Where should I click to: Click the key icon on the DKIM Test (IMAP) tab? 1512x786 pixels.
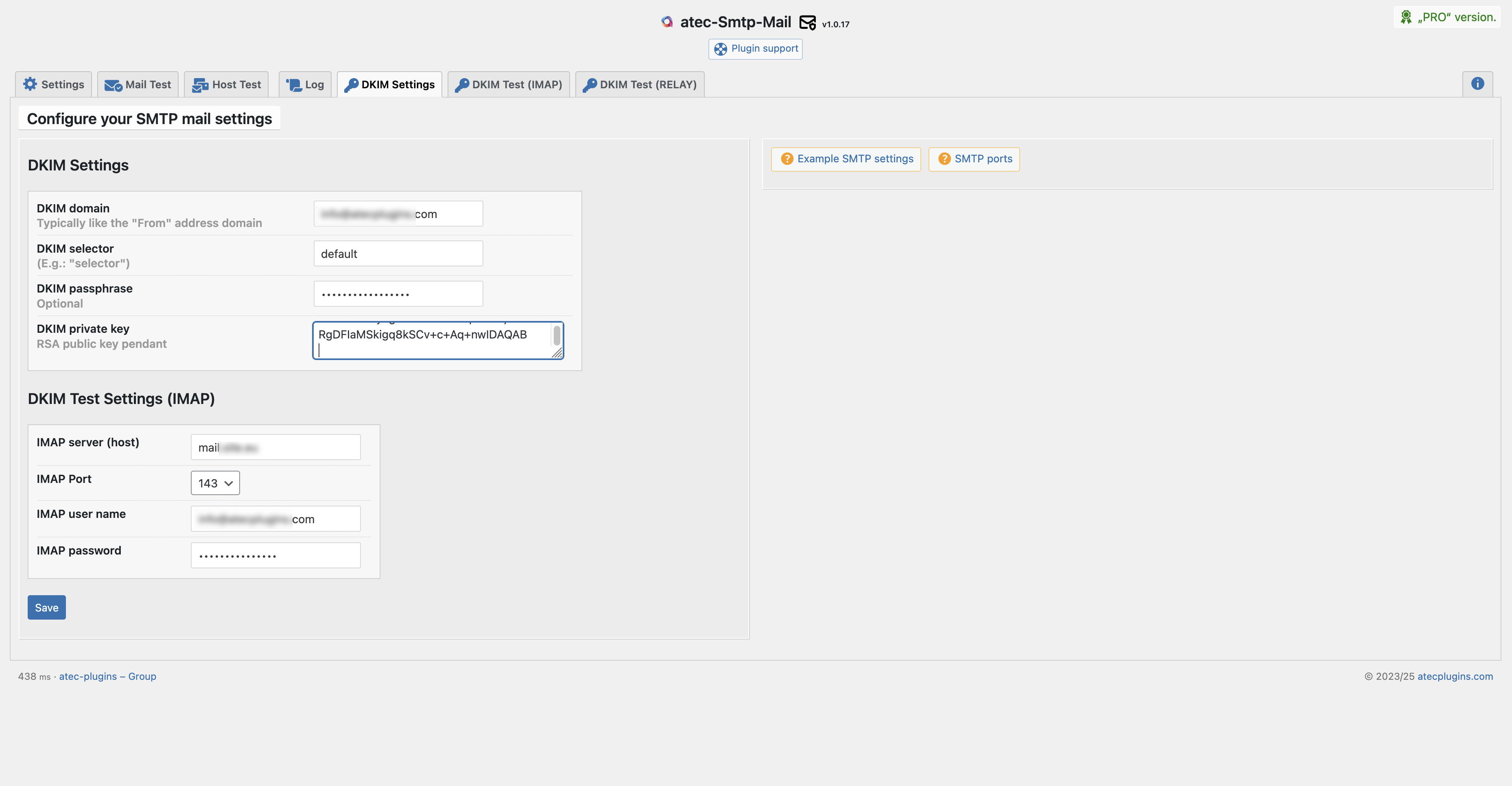click(x=462, y=85)
